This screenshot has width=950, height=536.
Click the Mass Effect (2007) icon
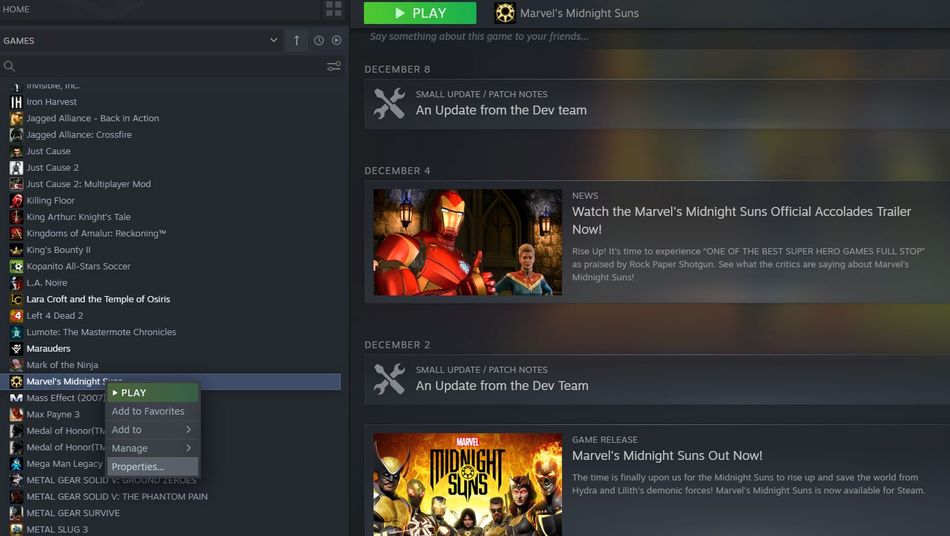(16, 397)
